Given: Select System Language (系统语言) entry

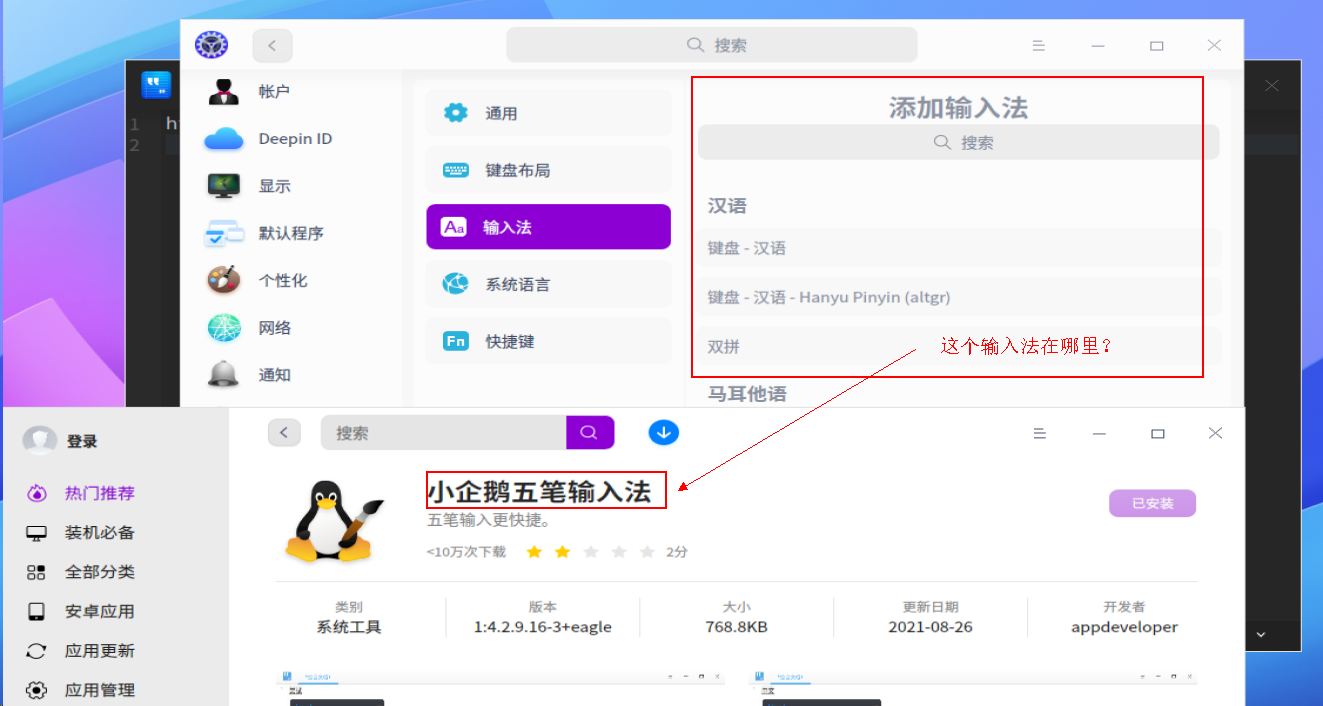Looking at the screenshot, I should 548,284.
